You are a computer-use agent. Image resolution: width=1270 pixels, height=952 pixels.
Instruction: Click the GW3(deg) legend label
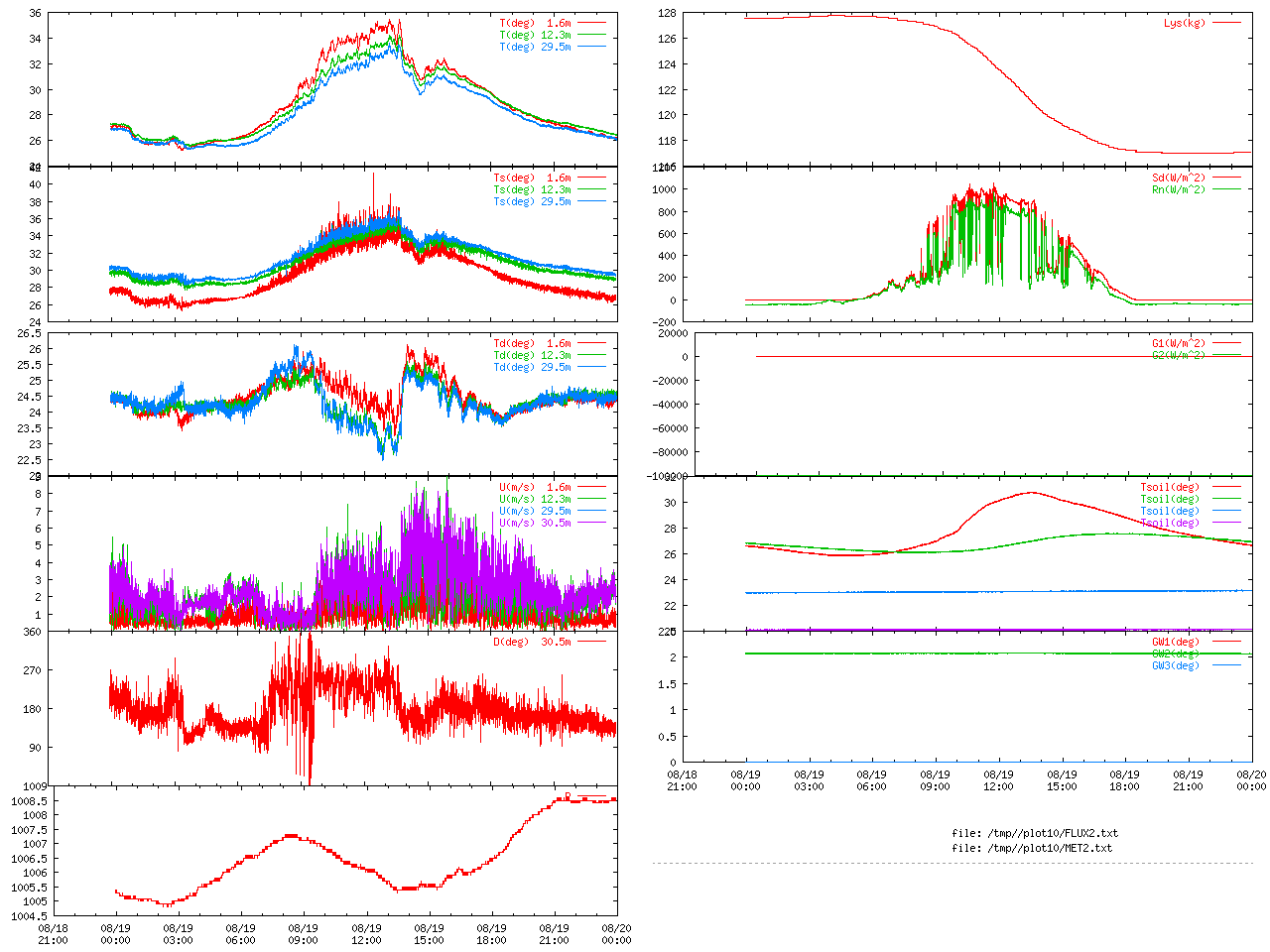pyautogui.click(x=1175, y=665)
